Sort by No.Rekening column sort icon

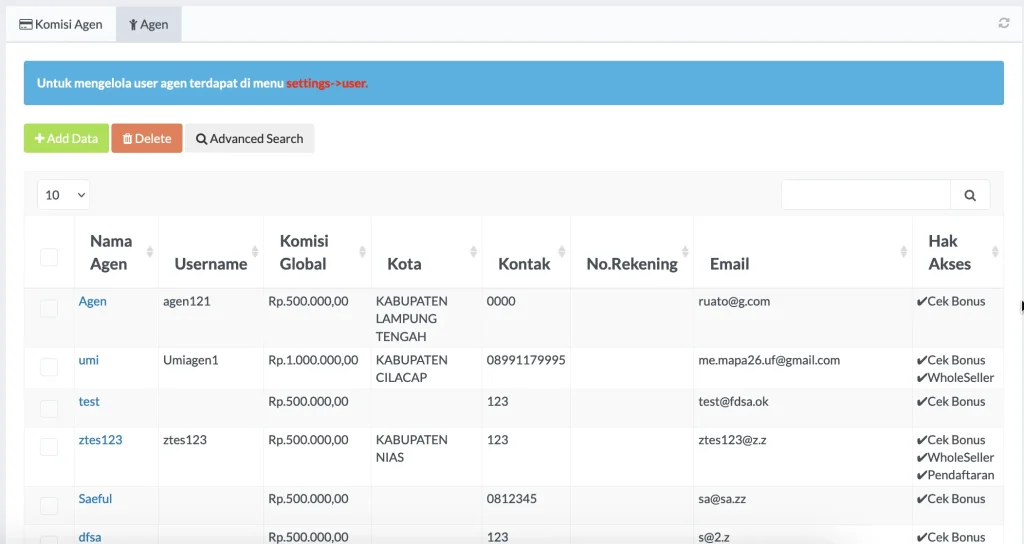[x=684, y=252]
